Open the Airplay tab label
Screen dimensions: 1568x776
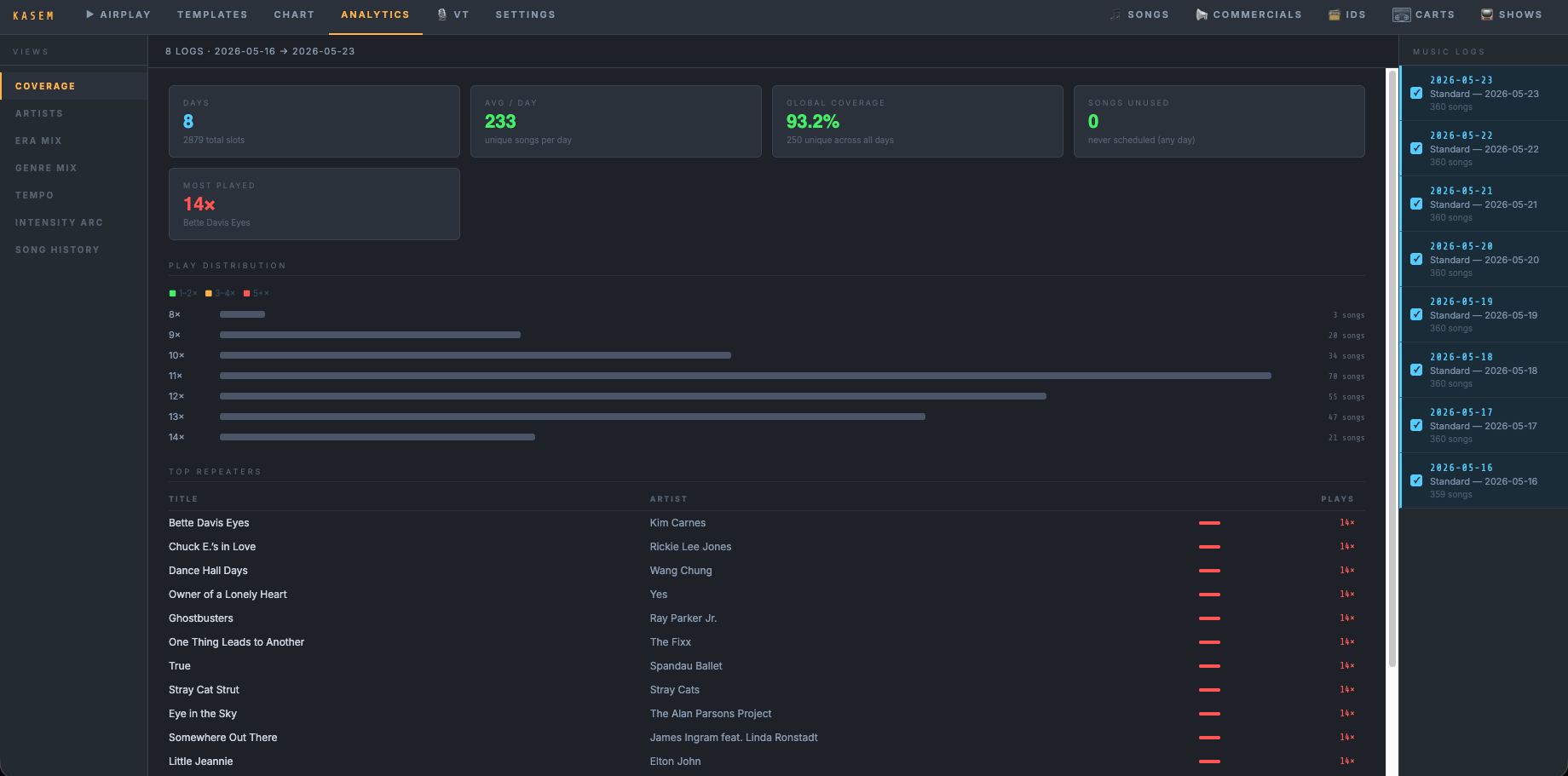125,14
